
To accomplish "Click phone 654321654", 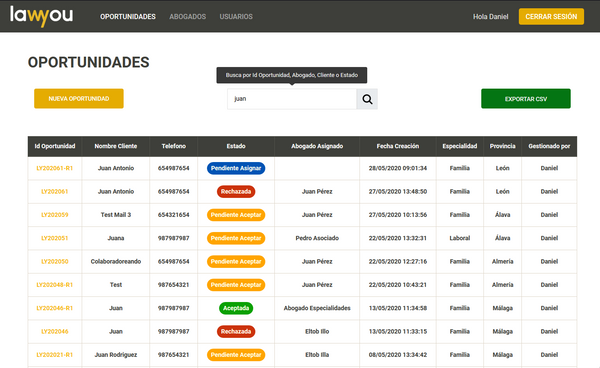I will click(173, 215).
